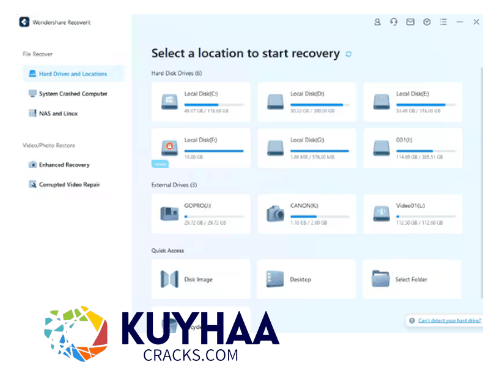The image size is (500, 377).
Task: Click the Local Disk(D:) drive icon
Action: [x=275, y=101]
